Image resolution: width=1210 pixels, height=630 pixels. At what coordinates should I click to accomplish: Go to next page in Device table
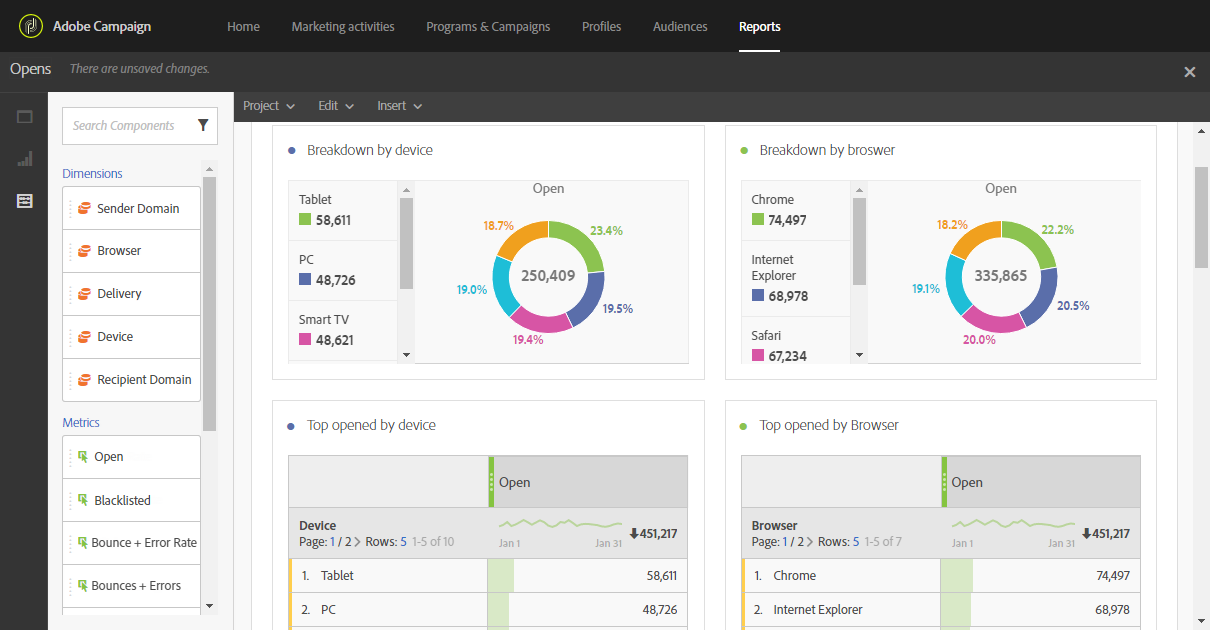coord(357,542)
